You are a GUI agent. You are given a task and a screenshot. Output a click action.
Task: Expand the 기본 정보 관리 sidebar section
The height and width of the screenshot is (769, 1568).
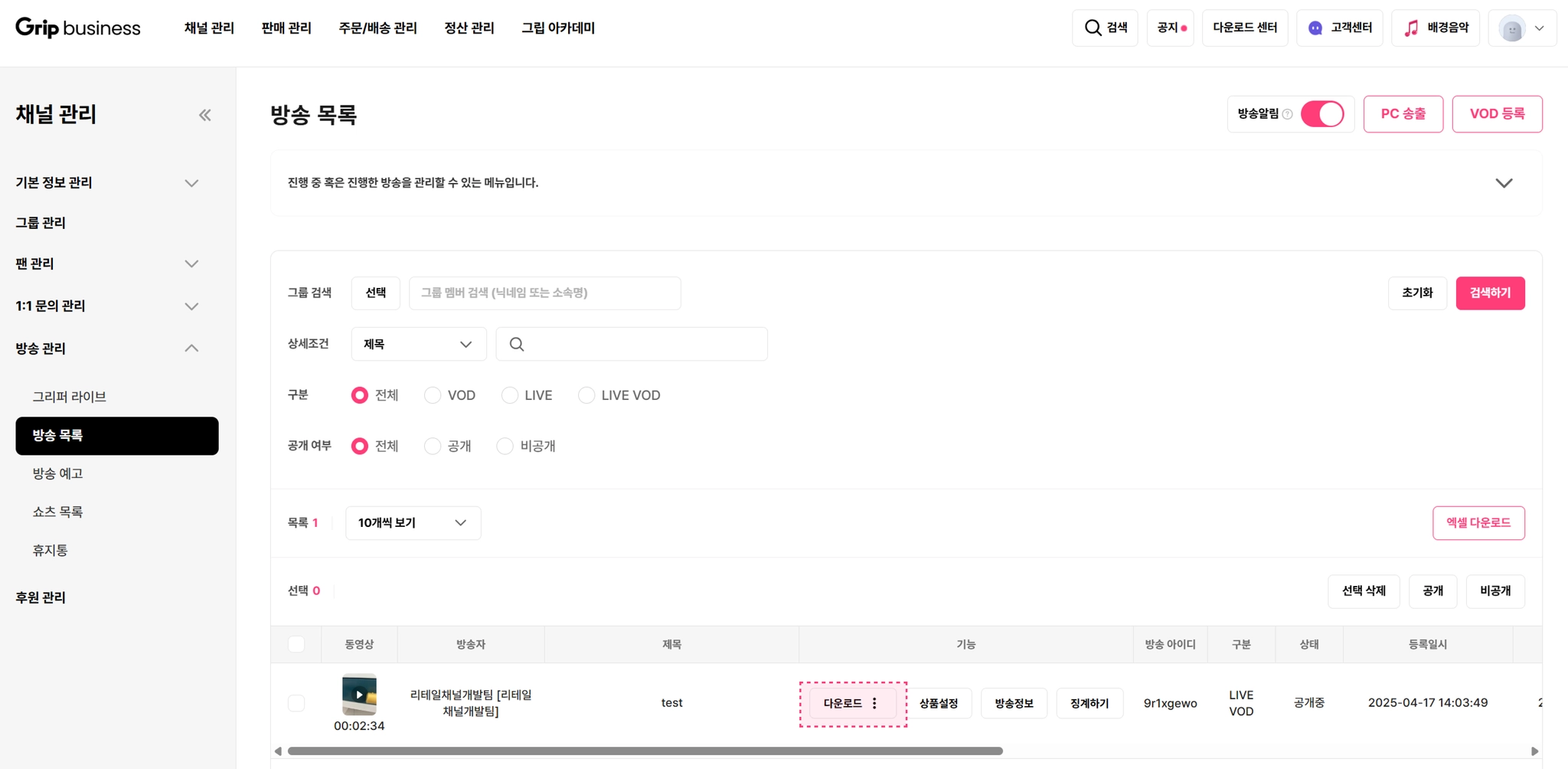click(x=107, y=182)
